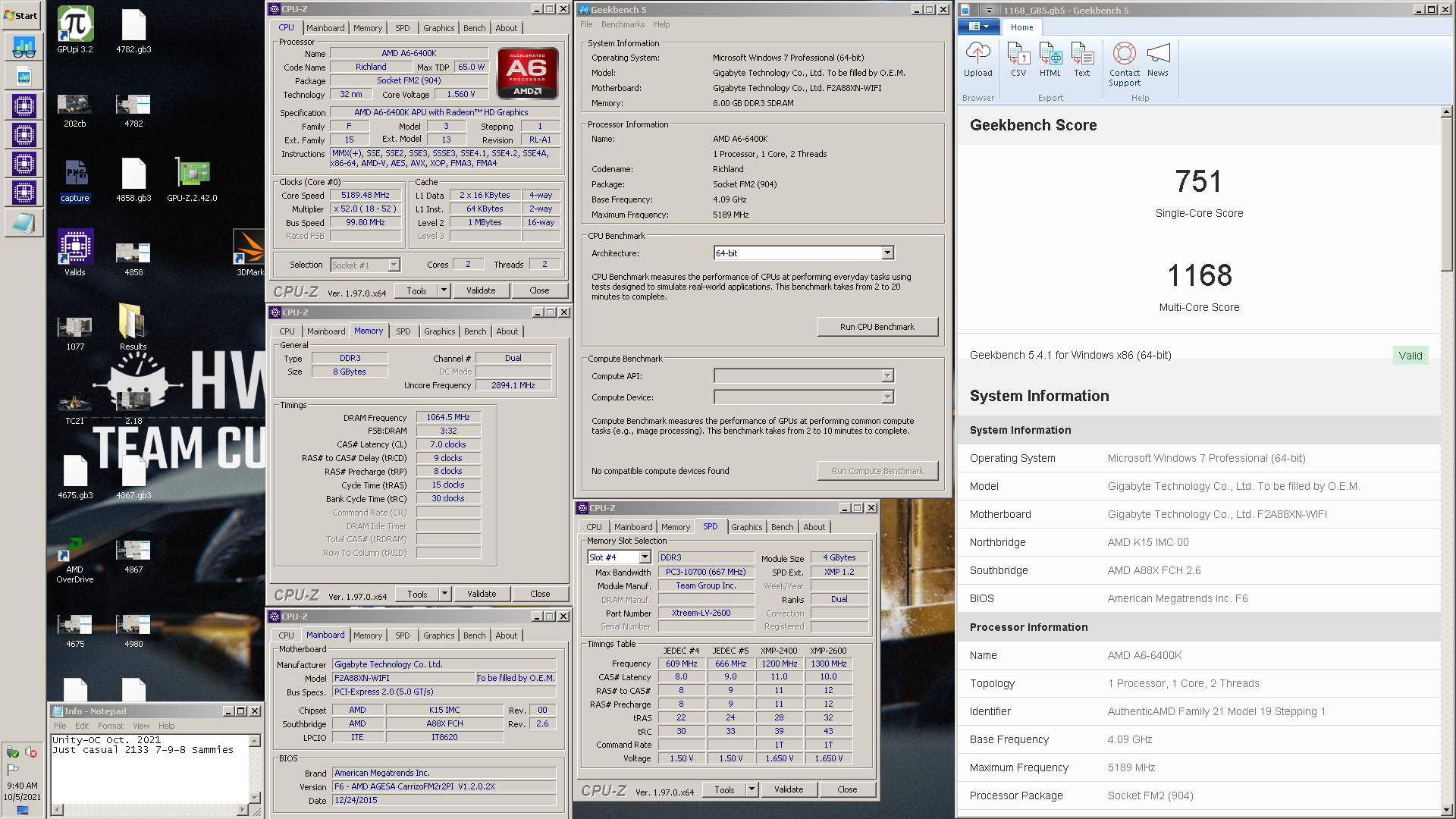The height and width of the screenshot is (819, 1456).
Task: Open the 4980 desktop screenshot file
Action: tap(133, 631)
